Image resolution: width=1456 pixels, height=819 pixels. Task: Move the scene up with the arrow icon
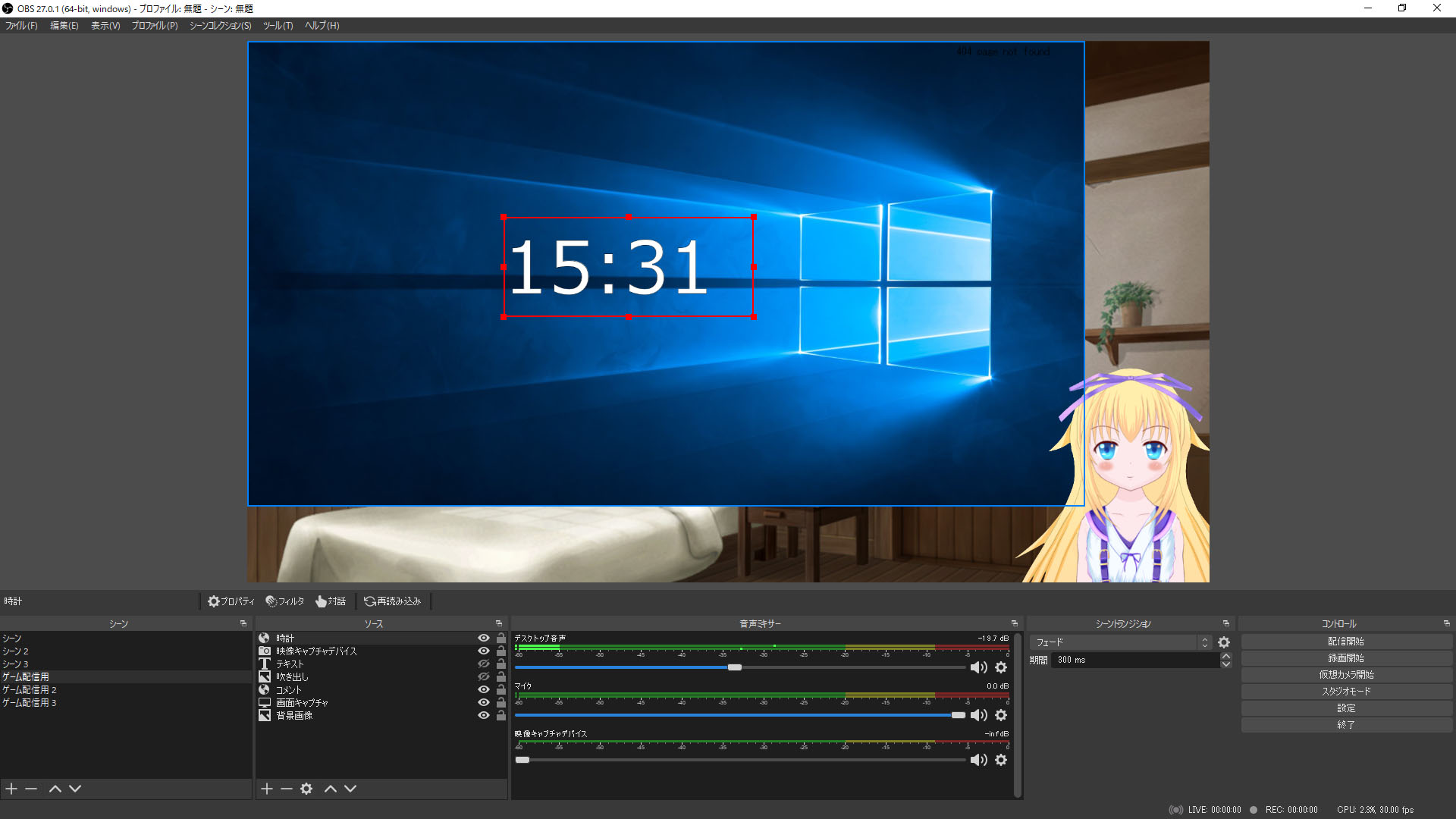click(x=55, y=789)
